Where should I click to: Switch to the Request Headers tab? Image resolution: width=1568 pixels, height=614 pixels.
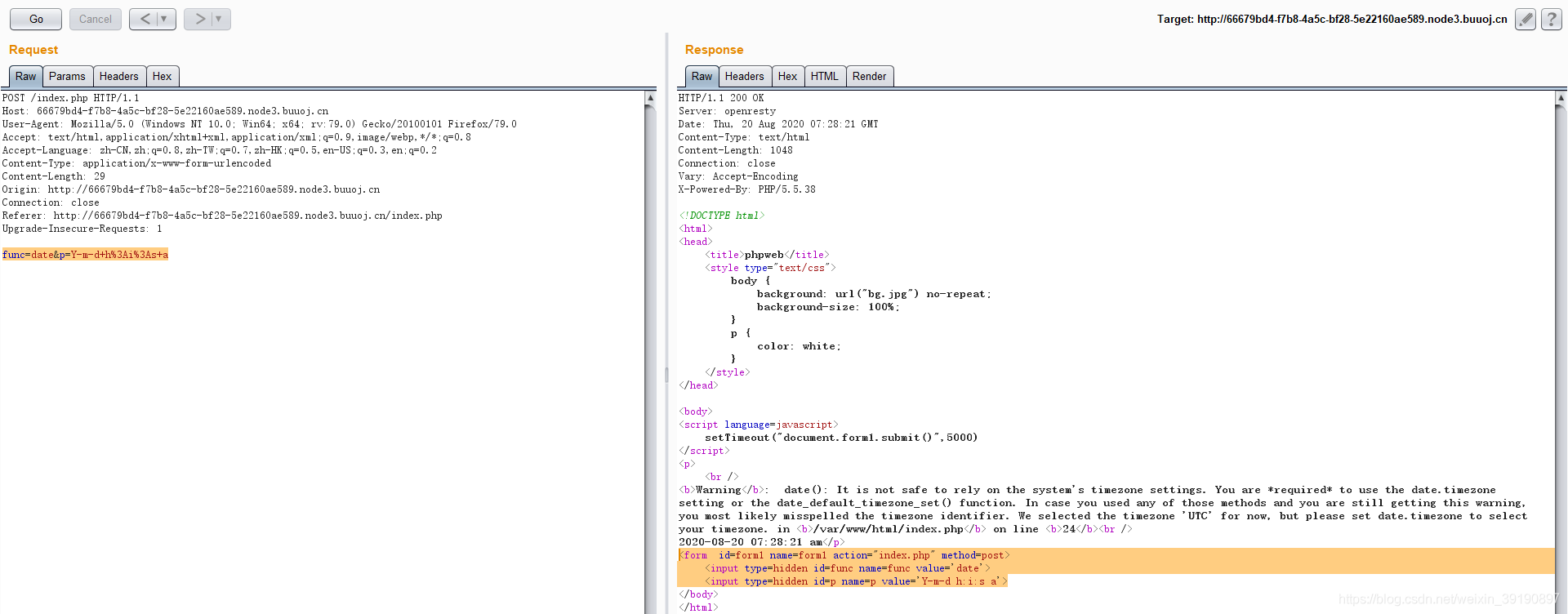tap(119, 76)
